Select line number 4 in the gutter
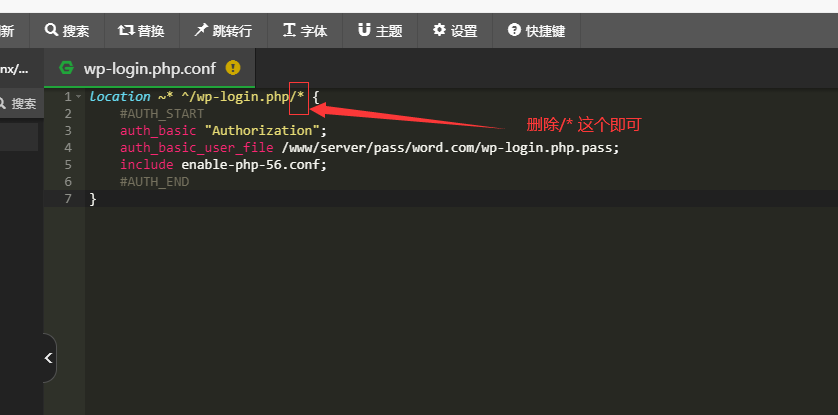This screenshot has height=415, width=838. (67, 148)
